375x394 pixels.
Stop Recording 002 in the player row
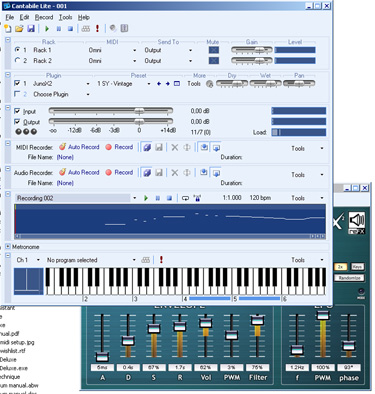pyautogui.click(x=169, y=198)
